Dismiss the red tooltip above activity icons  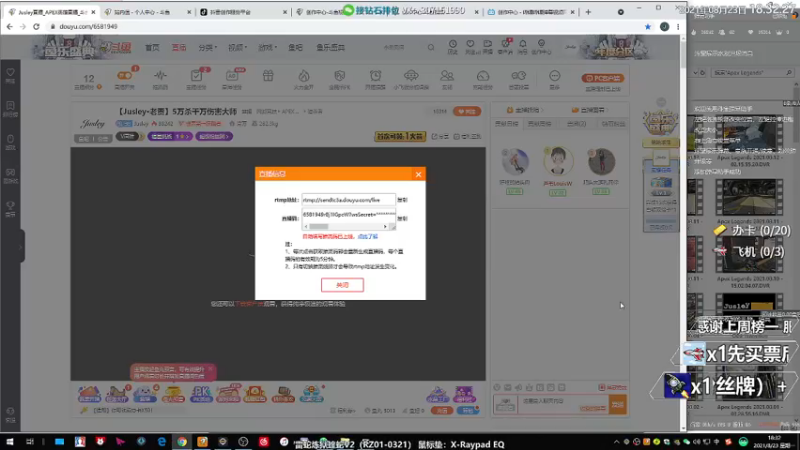(210, 368)
